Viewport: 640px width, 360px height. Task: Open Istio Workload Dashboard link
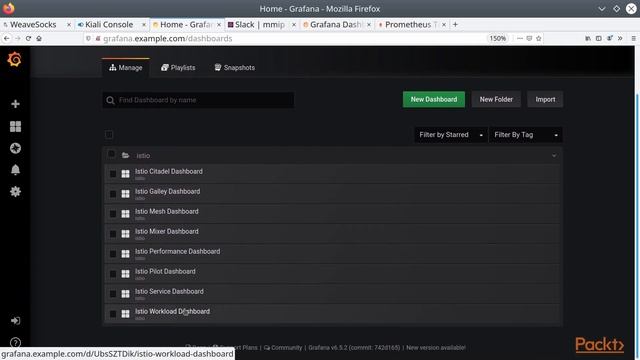(x=172, y=311)
